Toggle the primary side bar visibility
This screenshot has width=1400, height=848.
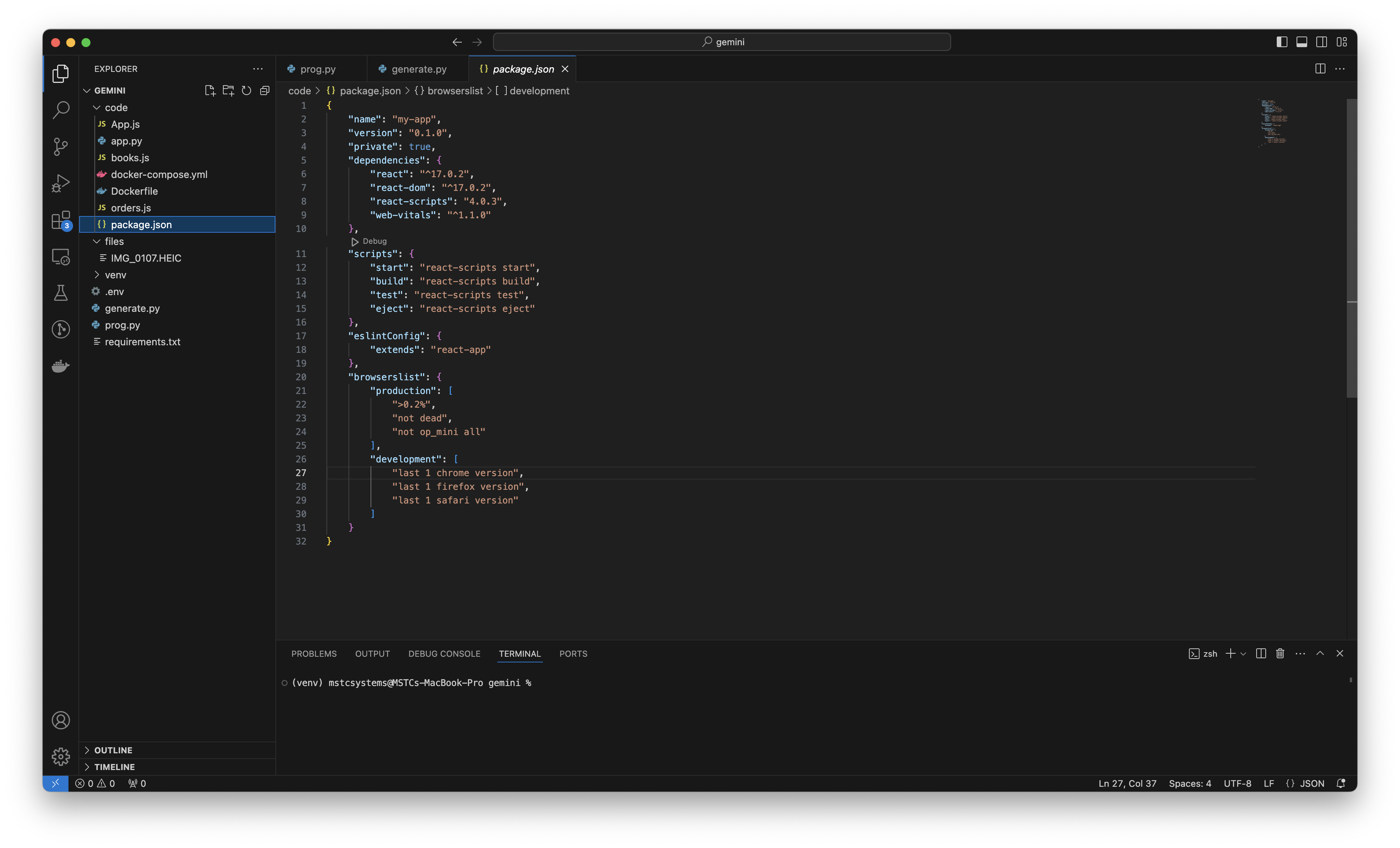point(1282,42)
